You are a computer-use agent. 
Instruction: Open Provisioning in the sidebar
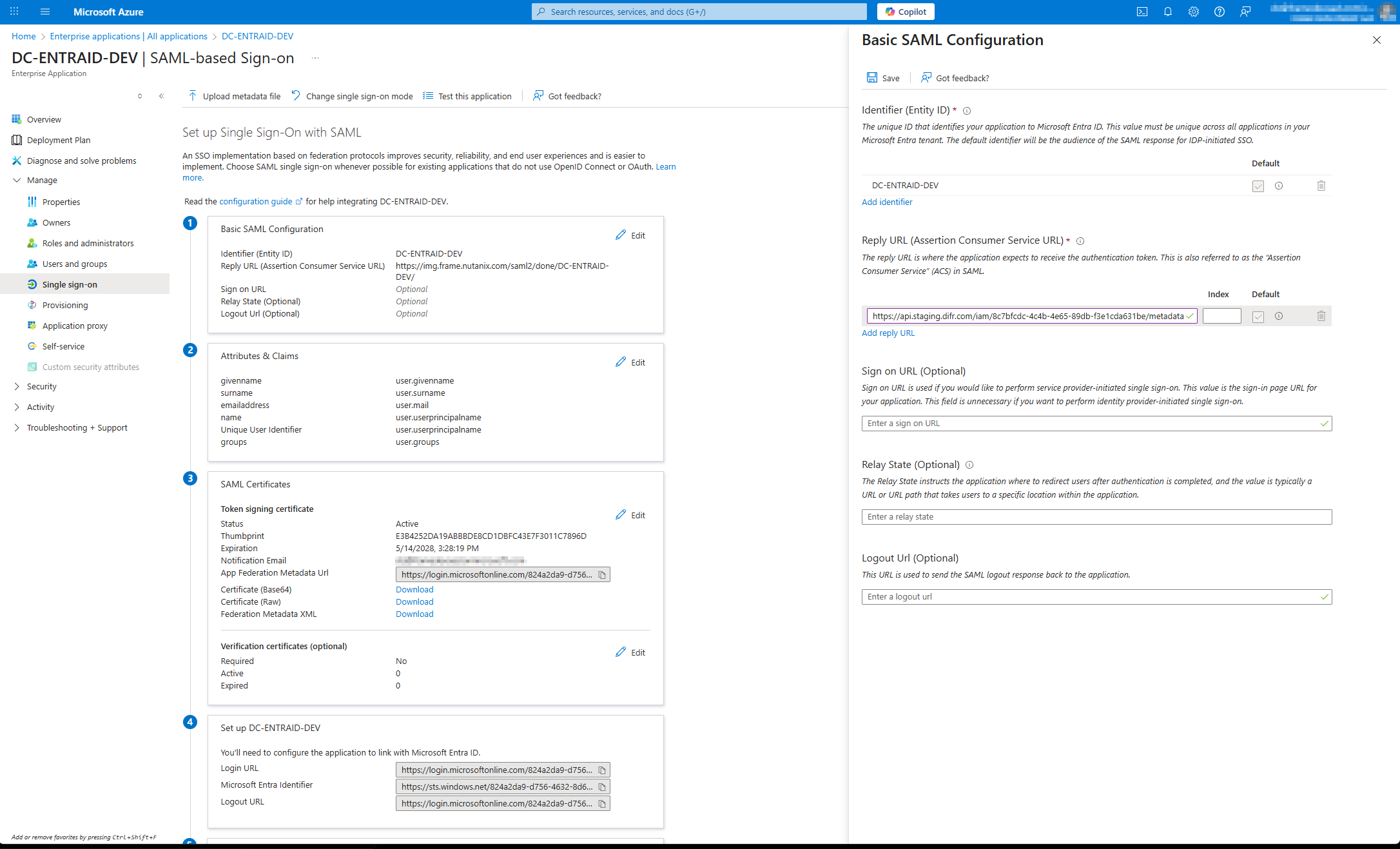point(65,306)
